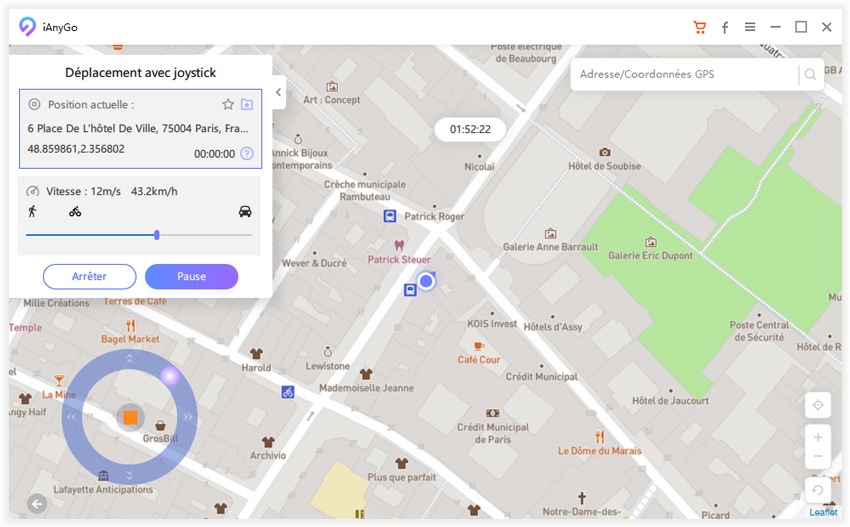Open the Facebook link icon
Viewport: 850px width, 527px height.
click(725, 27)
